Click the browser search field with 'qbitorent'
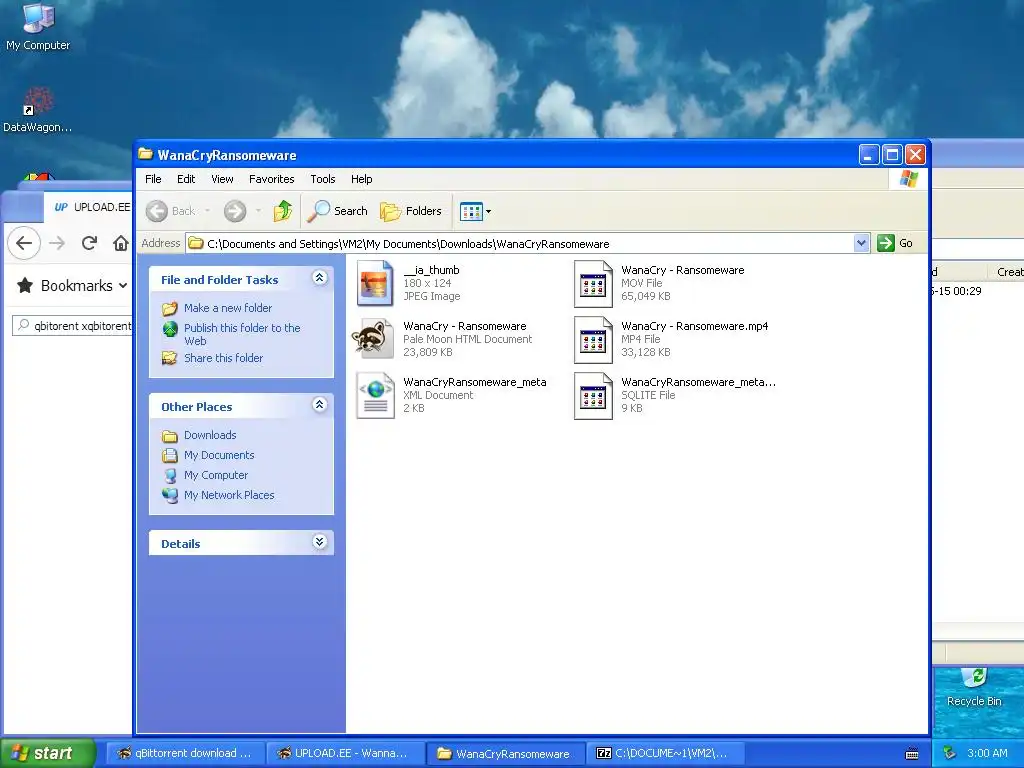Screen dimensions: 1024x768 pyautogui.click(x=73, y=325)
